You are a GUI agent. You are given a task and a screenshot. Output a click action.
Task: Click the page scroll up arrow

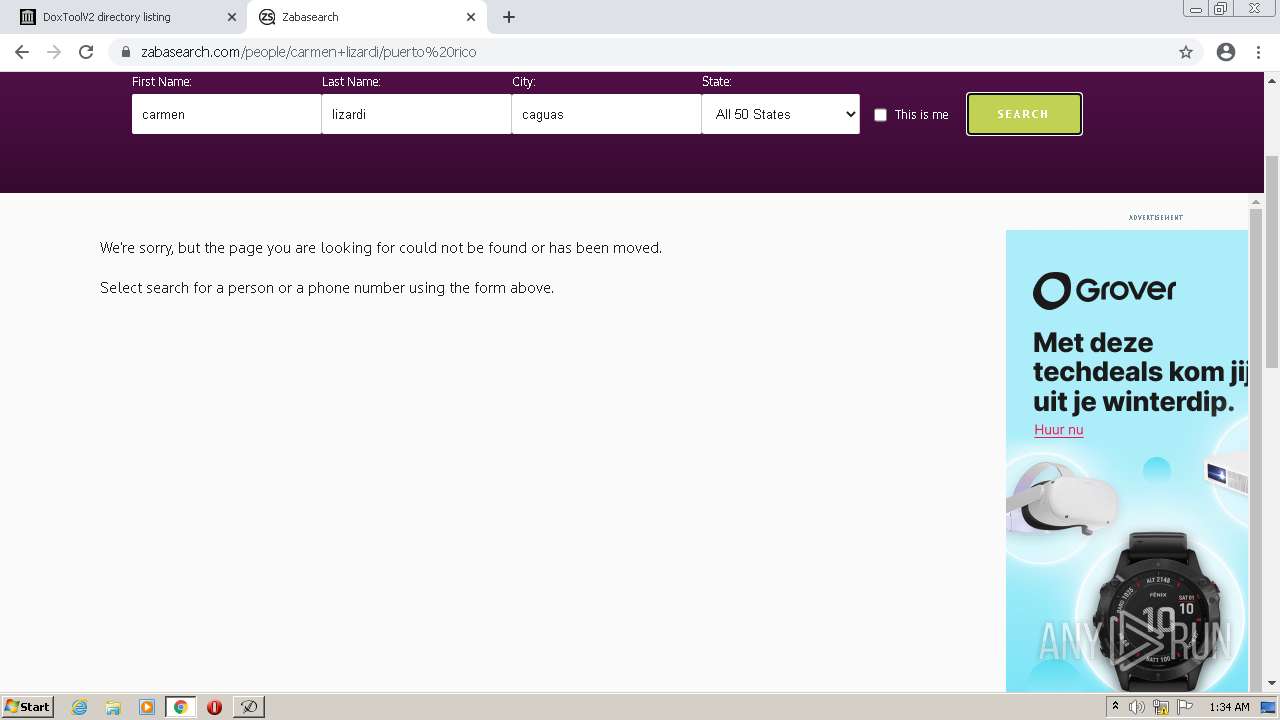pyautogui.click(x=1272, y=80)
